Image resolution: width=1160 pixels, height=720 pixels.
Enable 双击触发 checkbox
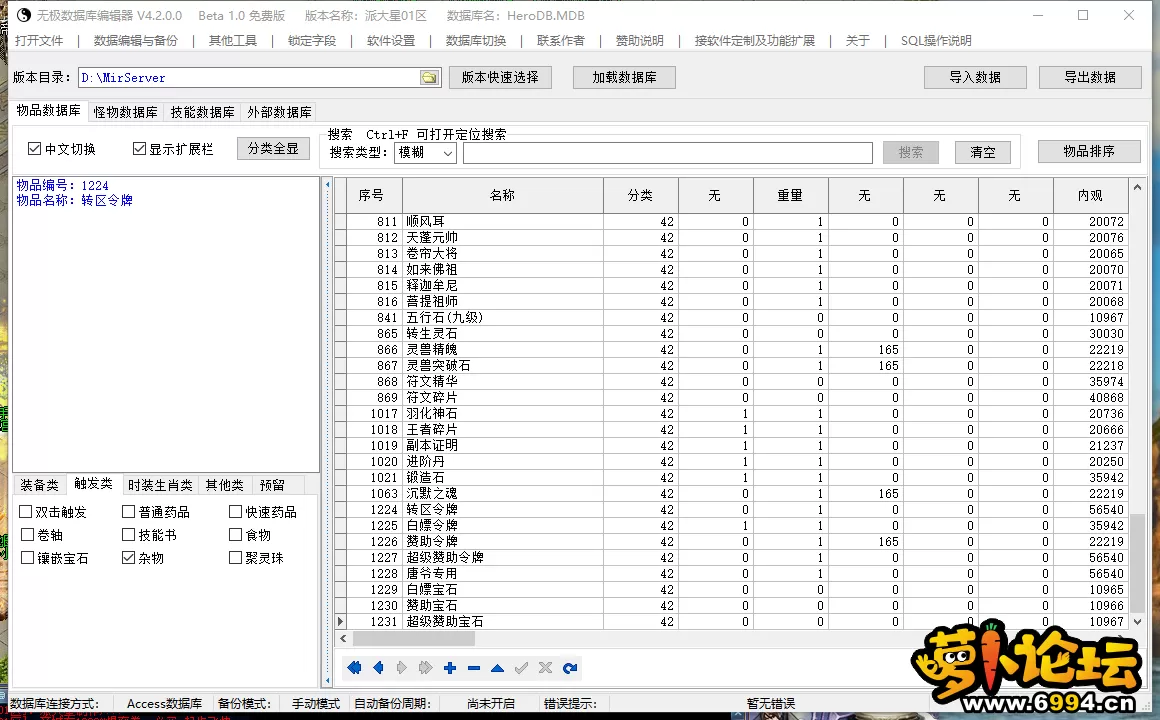(x=26, y=511)
